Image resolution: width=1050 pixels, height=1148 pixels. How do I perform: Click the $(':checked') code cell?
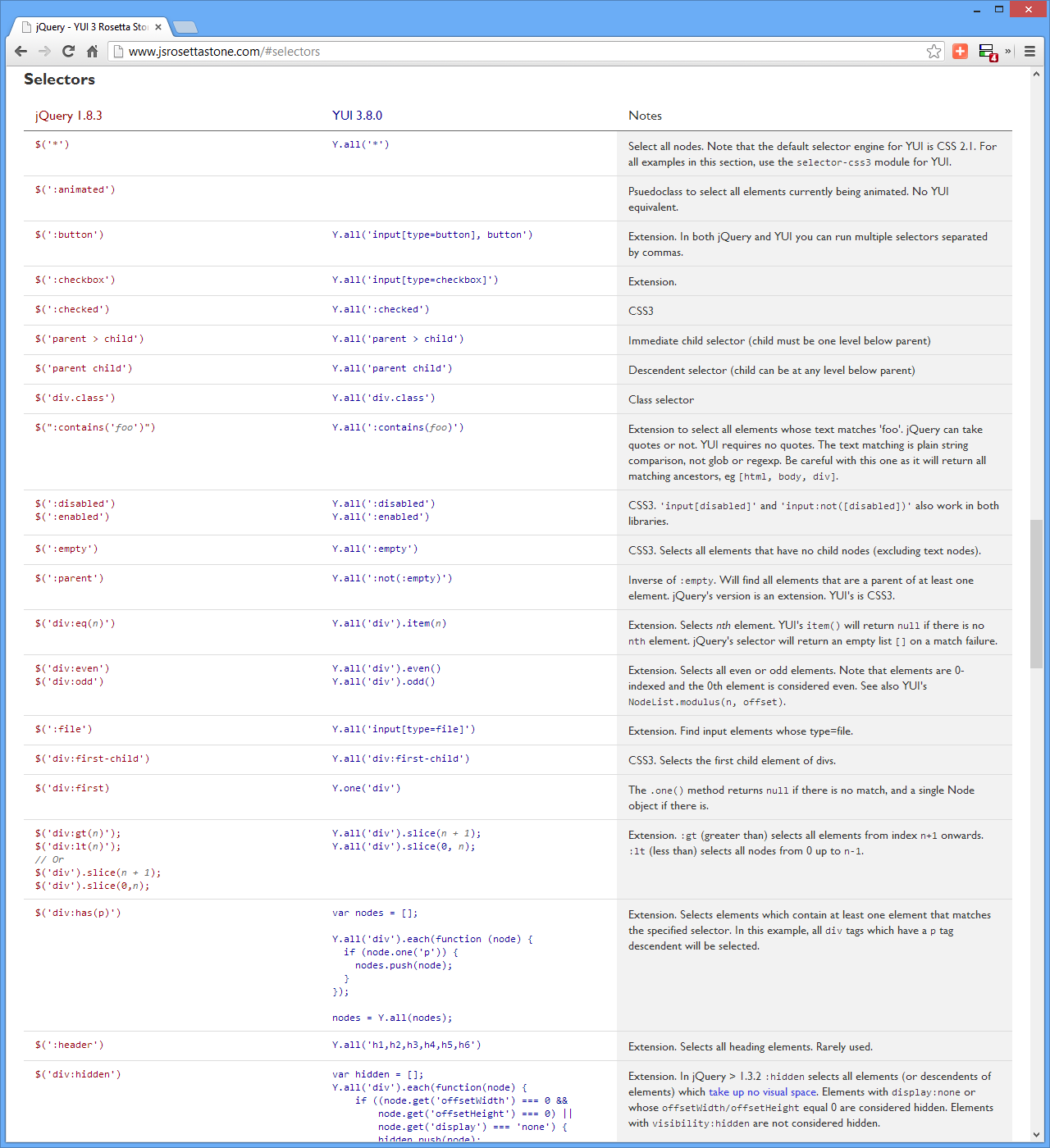click(72, 309)
